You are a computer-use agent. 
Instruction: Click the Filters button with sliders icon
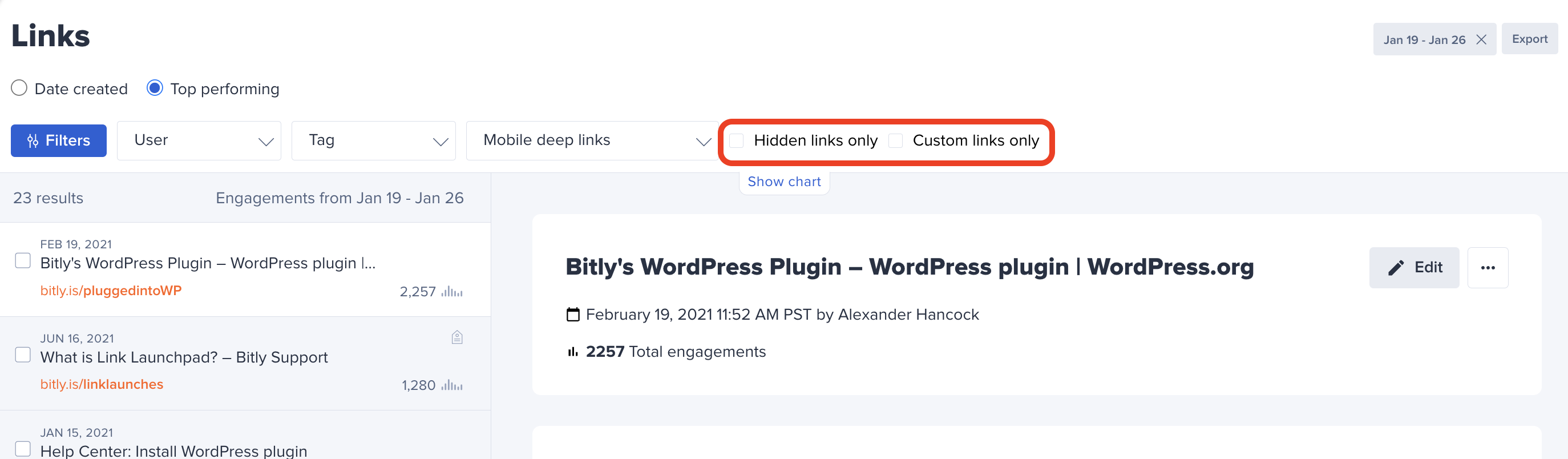click(58, 140)
